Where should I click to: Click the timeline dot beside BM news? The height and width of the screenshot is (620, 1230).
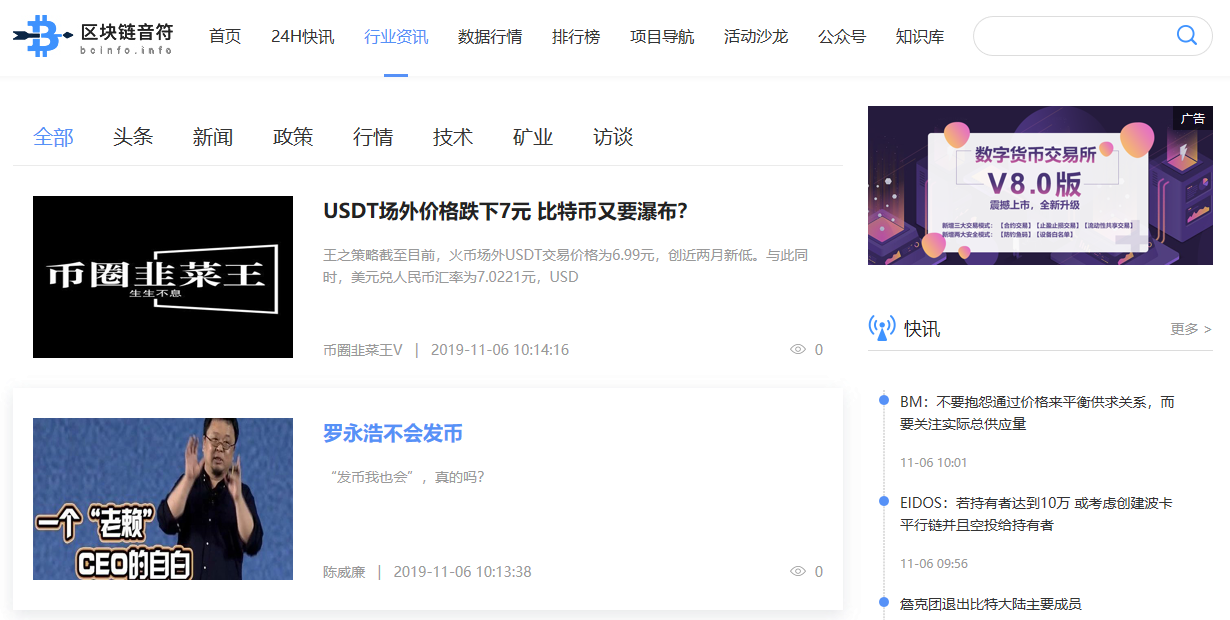883,400
